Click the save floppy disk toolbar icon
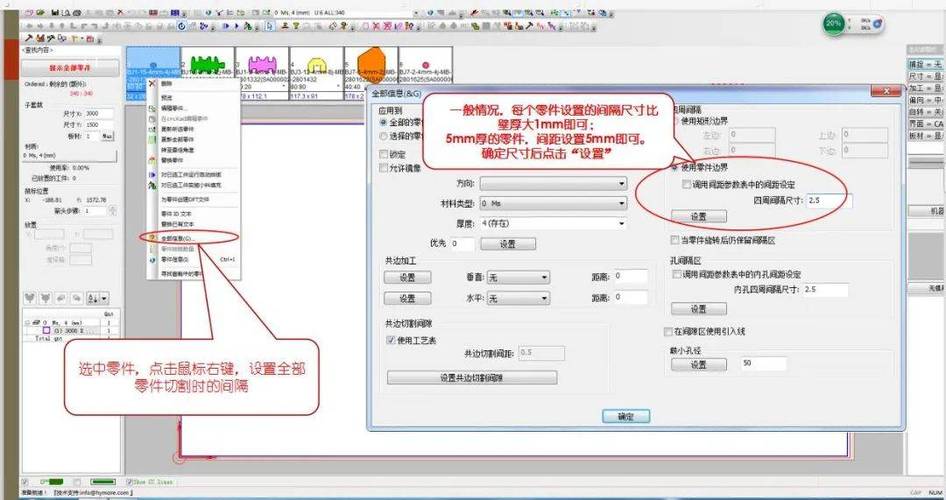946x500 pixels. coord(55,13)
